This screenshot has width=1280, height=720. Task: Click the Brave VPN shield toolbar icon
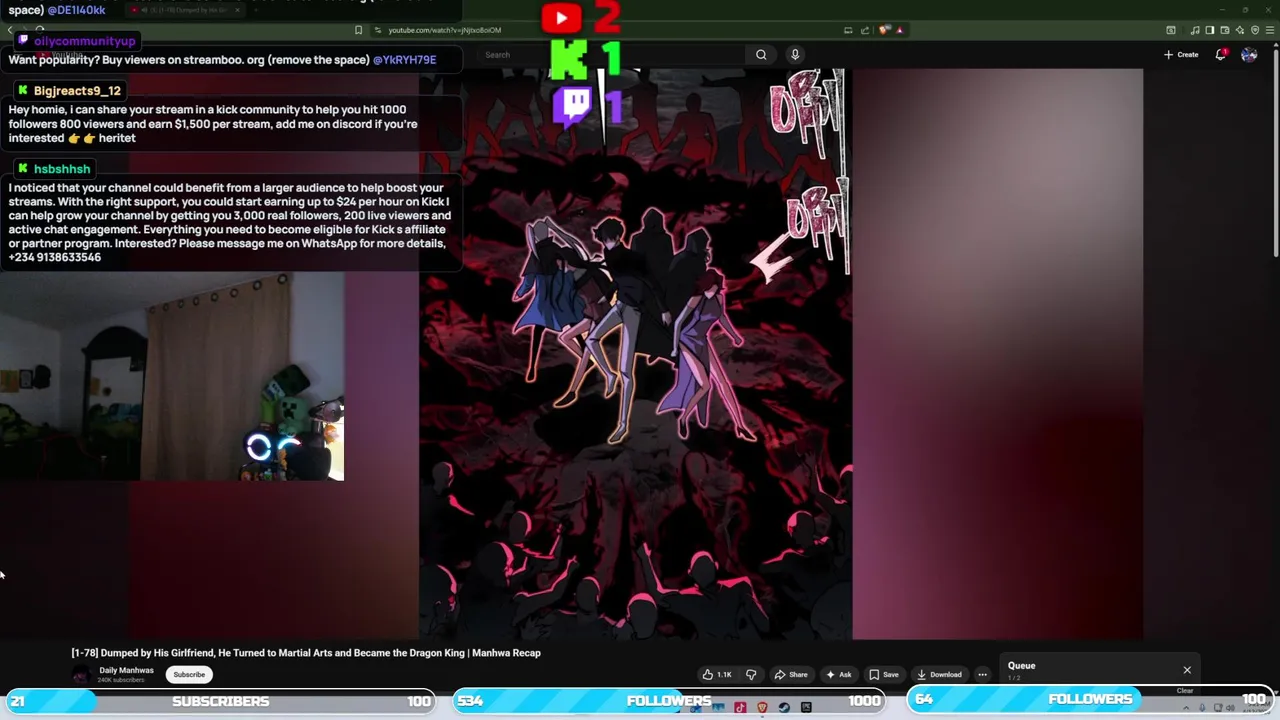1255,30
